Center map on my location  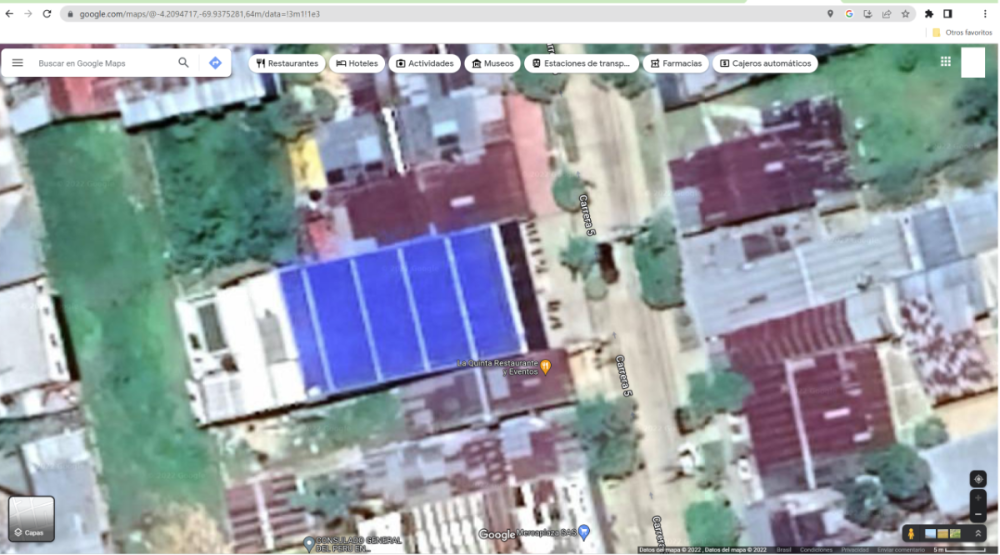(978, 478)
